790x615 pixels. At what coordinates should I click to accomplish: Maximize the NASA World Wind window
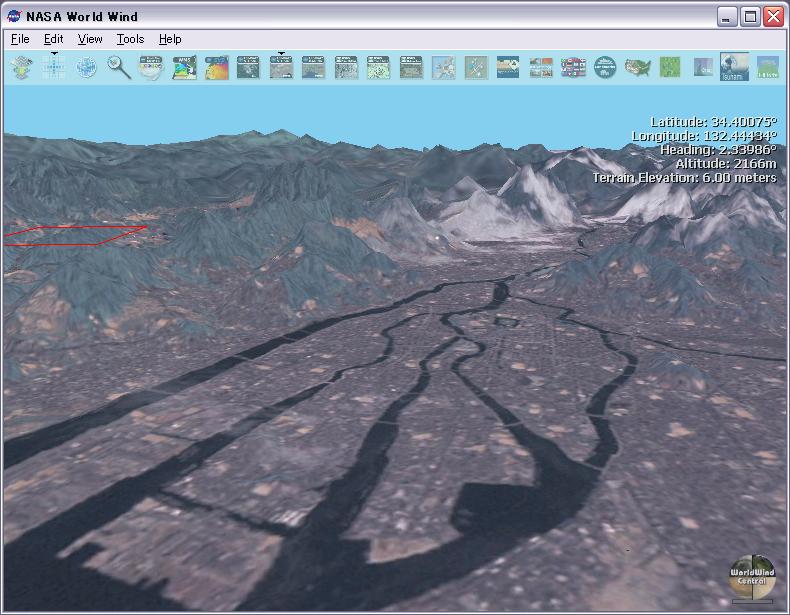pos(751,16)
